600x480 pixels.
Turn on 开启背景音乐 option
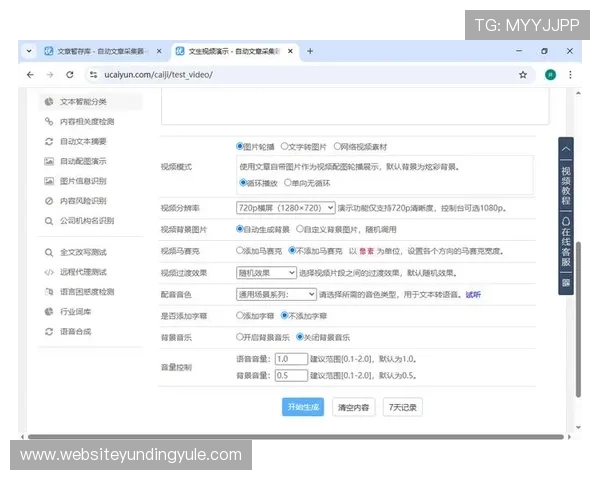coord(240,337)
